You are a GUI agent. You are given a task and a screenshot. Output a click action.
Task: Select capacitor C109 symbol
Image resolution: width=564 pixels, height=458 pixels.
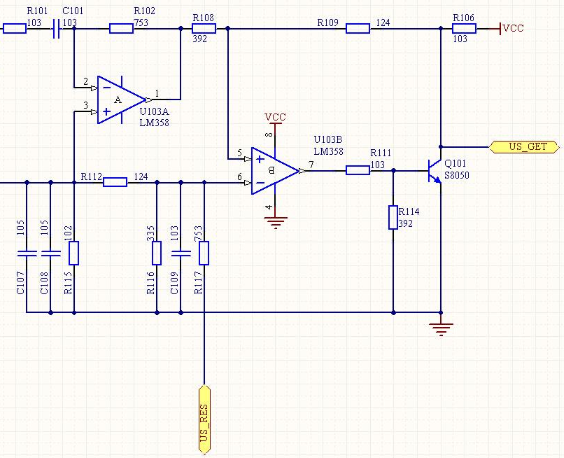pos(181,253)
